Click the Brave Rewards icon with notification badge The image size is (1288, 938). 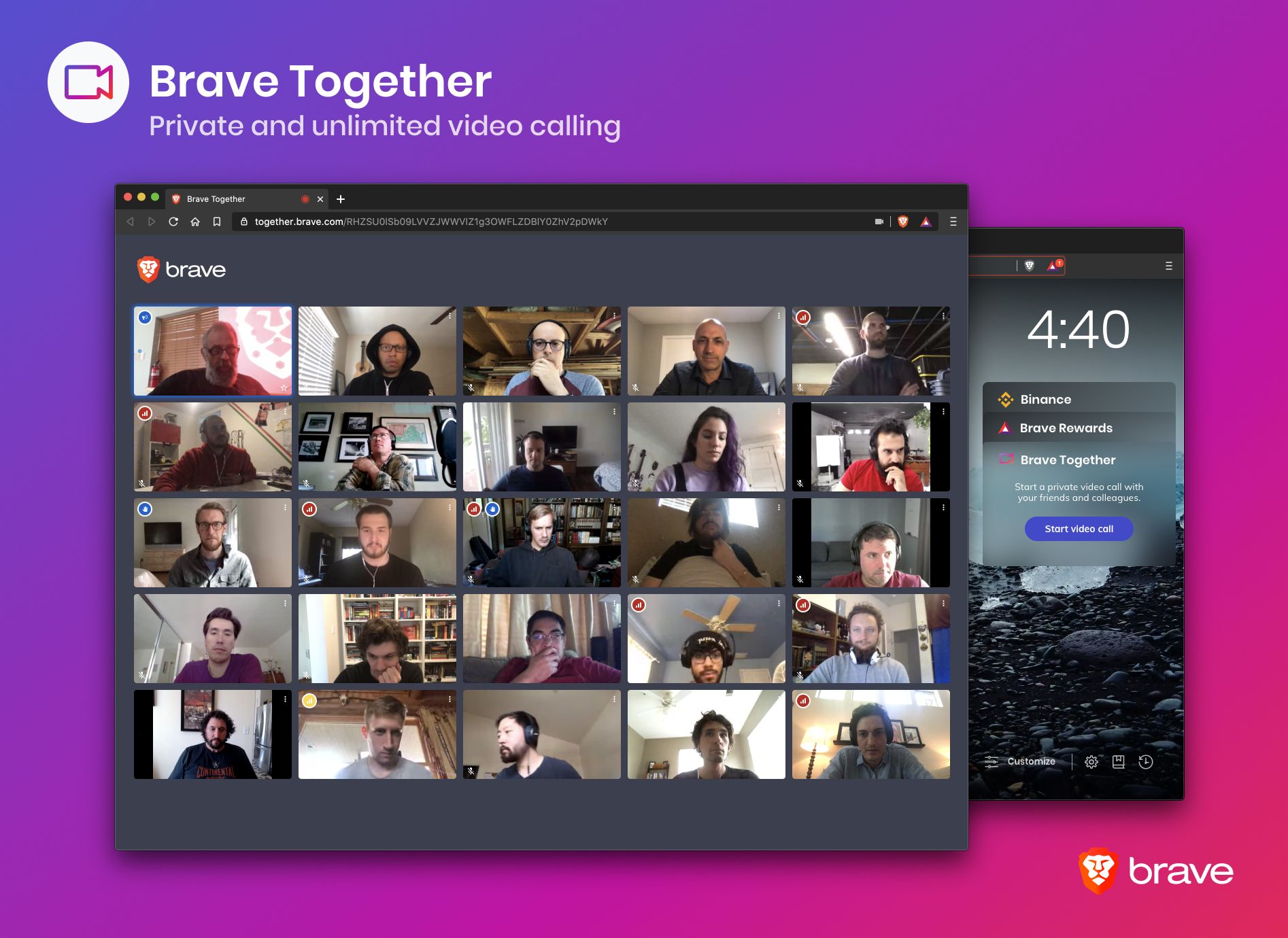[x=1054, y=266]
